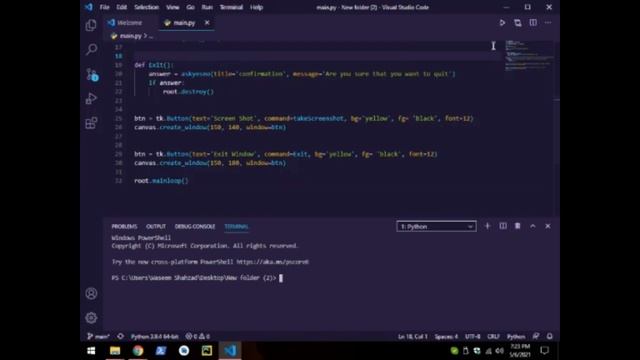Select the Python interpreter in status bar

pyautogui.click(x=155, y=336)
